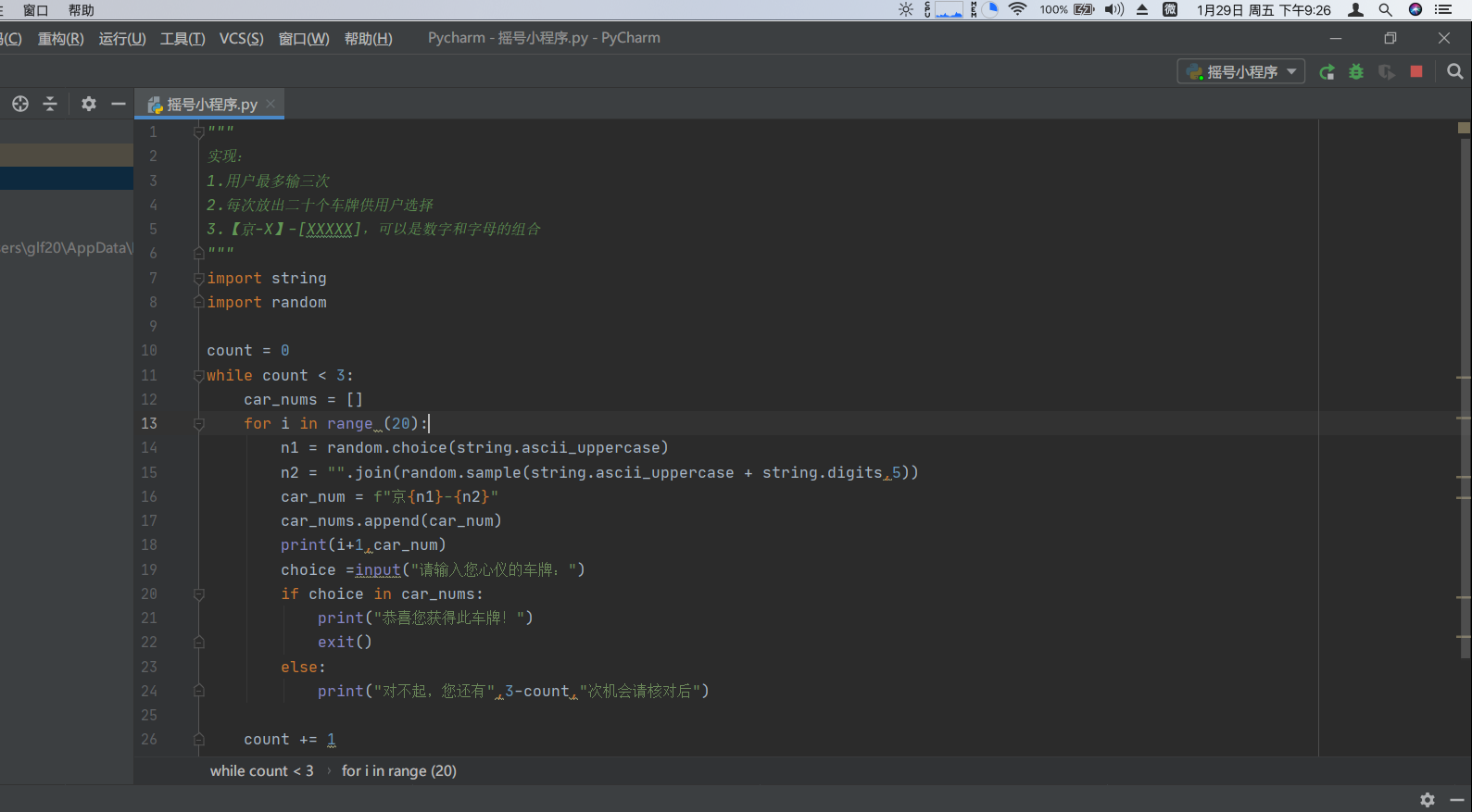Open Notification Center list icon
The height and width of the screenshot is (812, 1472).
point(1443,9)
